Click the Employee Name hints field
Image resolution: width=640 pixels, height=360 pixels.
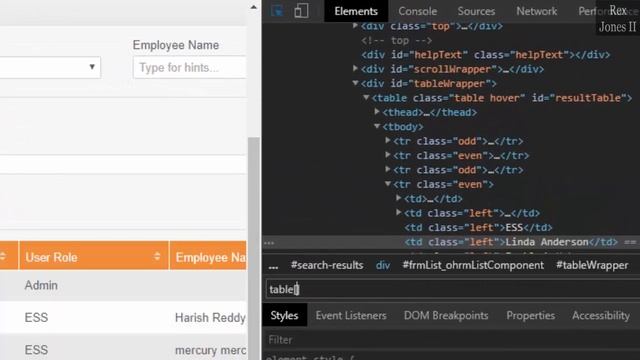coord(190,67)
